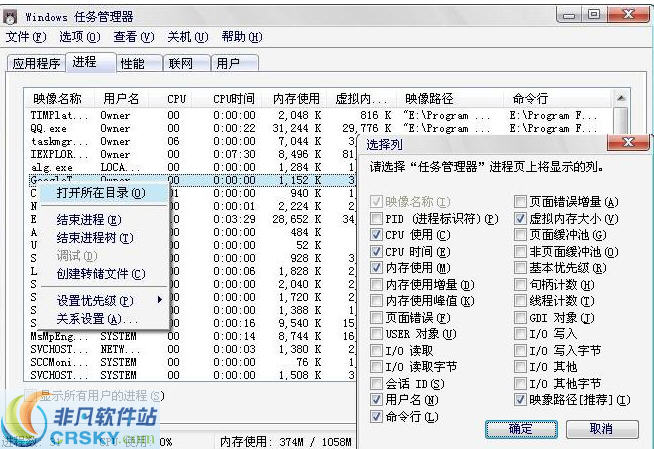654x449 pixels.
Task: Switch to the 性能 tab
Action: 139,63
